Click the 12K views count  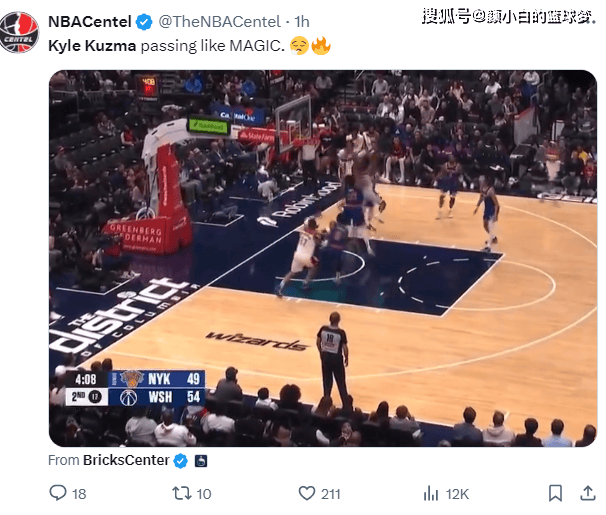pos(457,494)
